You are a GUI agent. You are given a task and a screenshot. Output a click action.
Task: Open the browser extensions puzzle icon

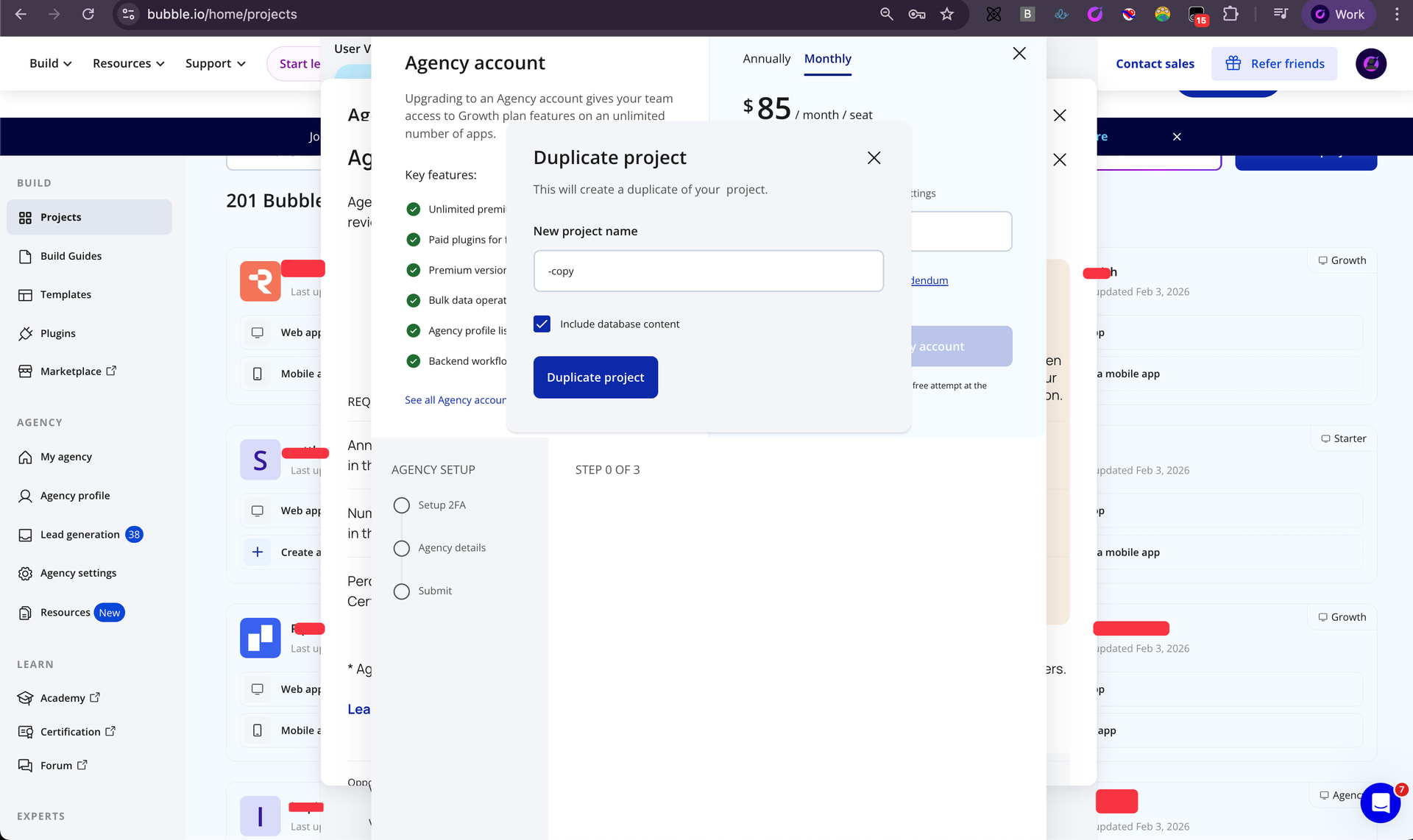point(1230,14)
